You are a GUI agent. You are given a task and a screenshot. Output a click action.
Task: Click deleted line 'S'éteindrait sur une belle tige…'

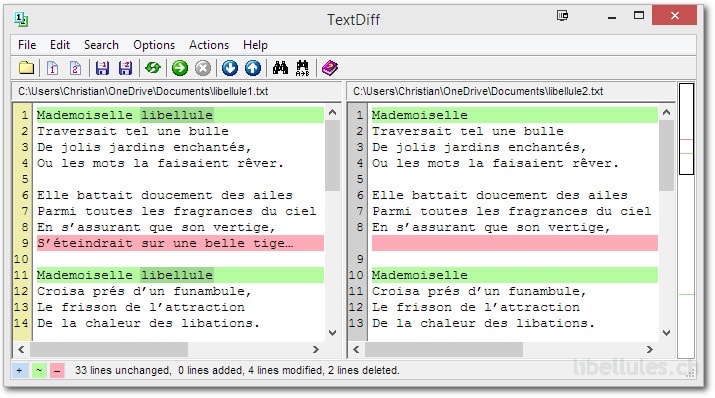180,243
